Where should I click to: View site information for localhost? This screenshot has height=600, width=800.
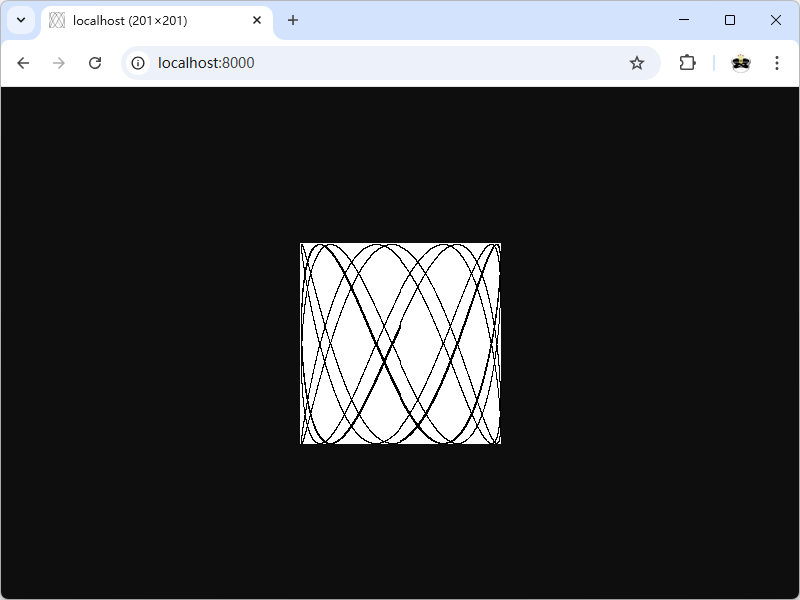coord(139,63)
